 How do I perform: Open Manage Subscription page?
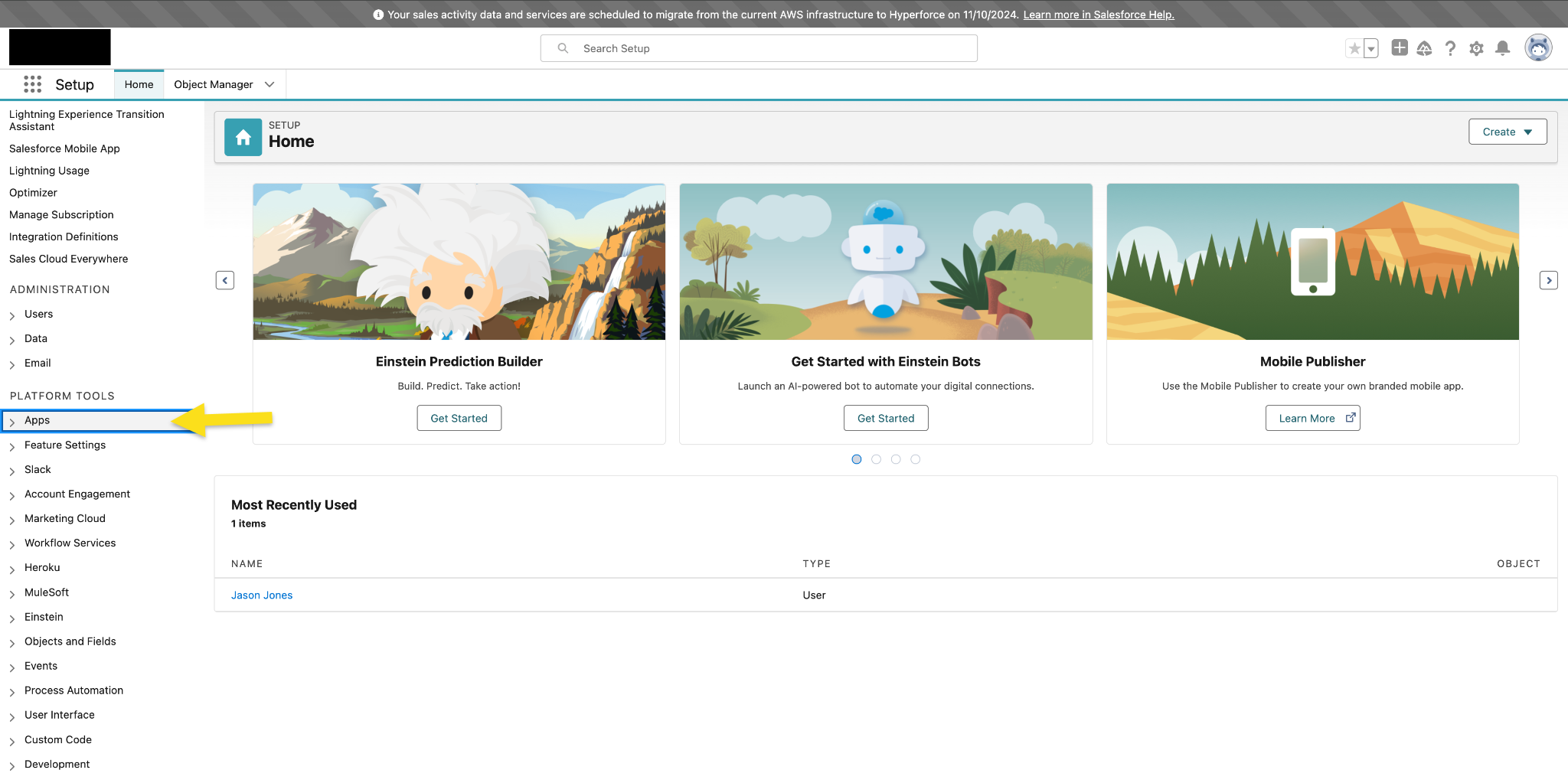tap(61, 215)
